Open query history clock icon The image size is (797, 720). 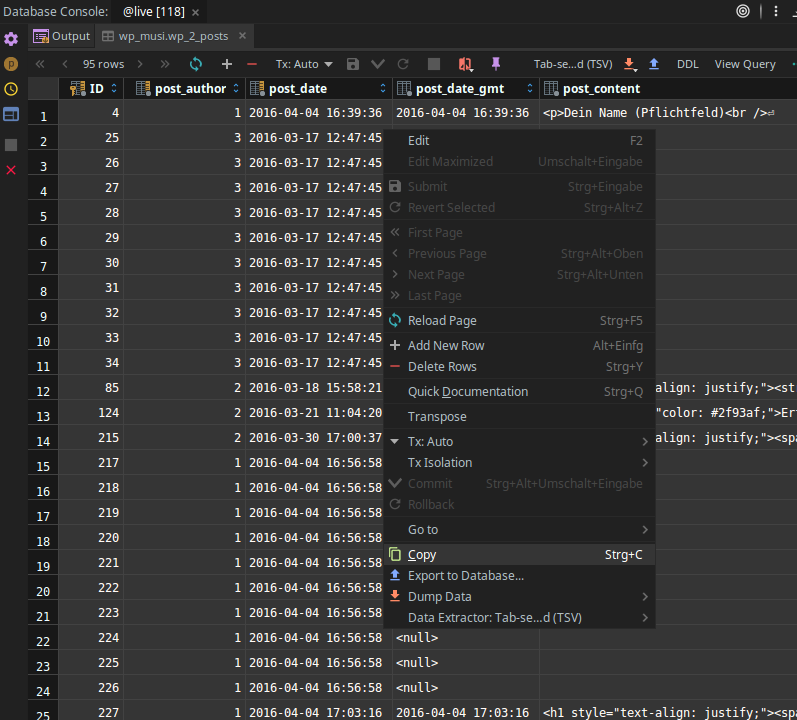[11, 89]
